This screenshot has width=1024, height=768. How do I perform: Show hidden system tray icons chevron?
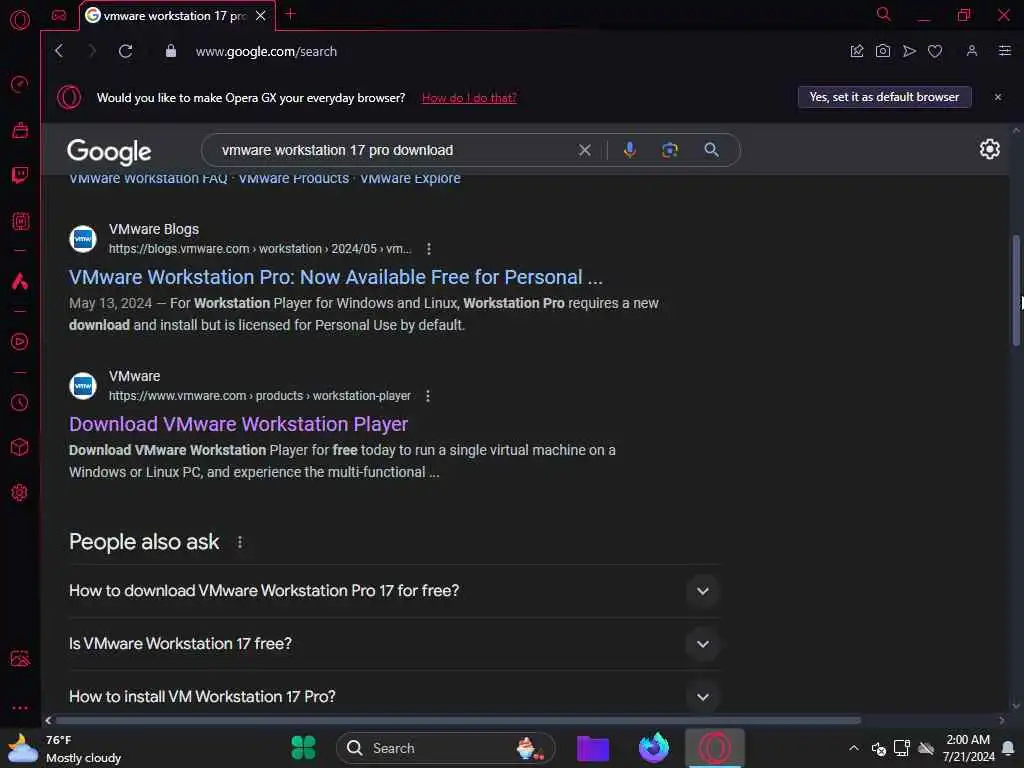pos(854,748)
